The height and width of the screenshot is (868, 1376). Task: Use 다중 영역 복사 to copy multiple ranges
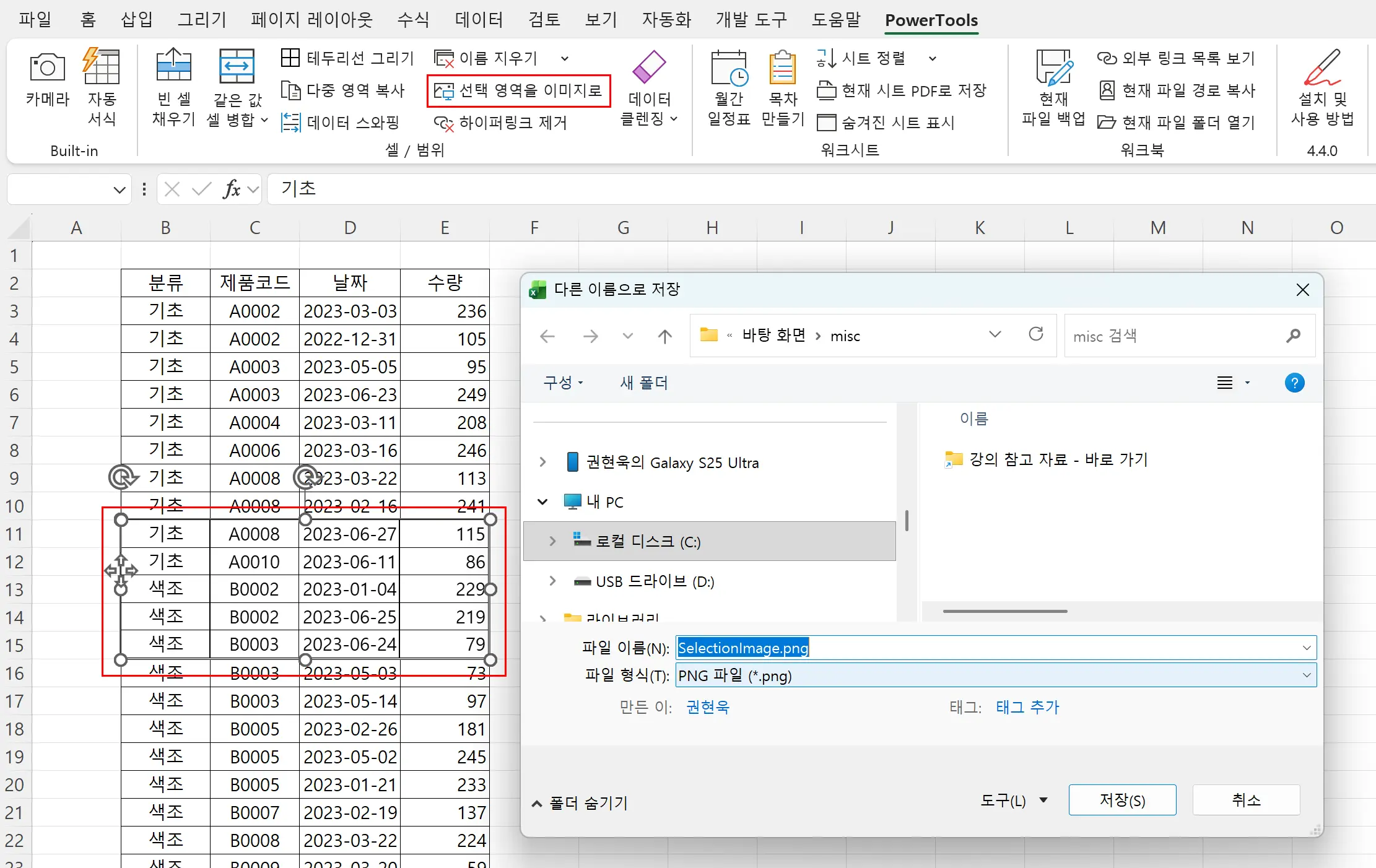344,90
